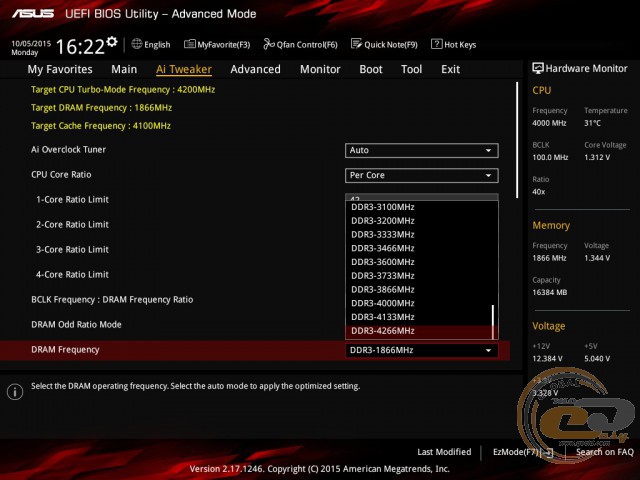Open the Tool tab
This screenshot has width=640, height=480.
pos(411,69)
